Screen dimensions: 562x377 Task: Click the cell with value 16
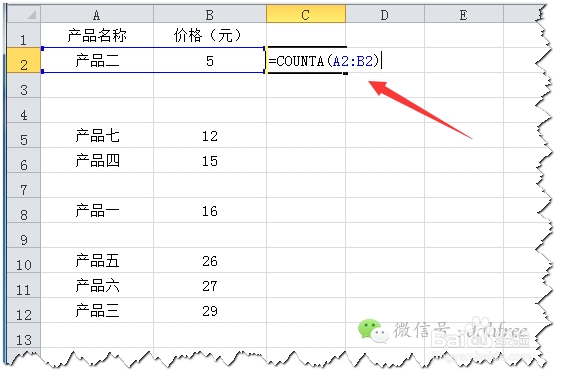pyautogui.click(x=210, y=210)
